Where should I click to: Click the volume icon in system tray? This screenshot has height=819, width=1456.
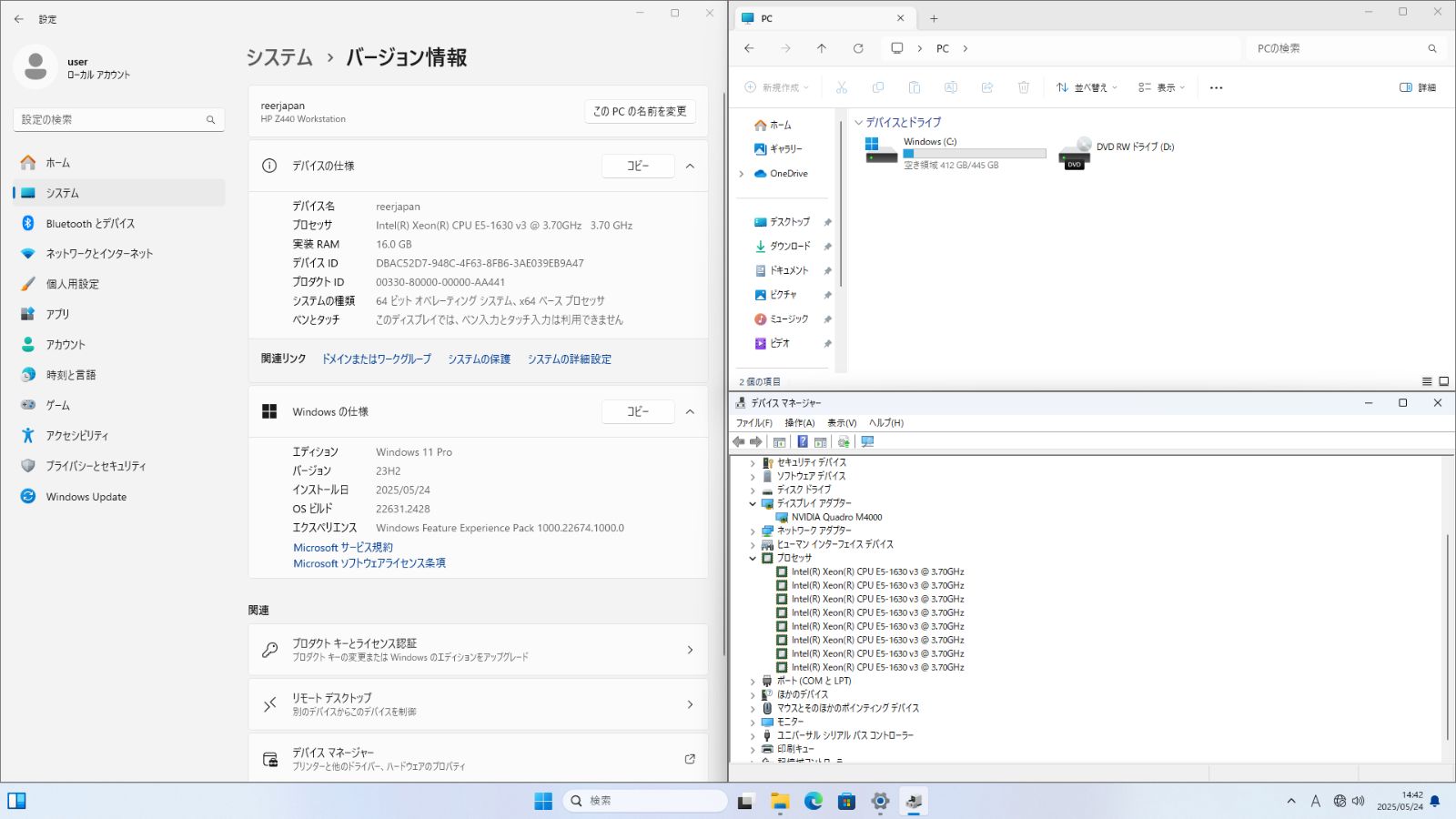1359,801
